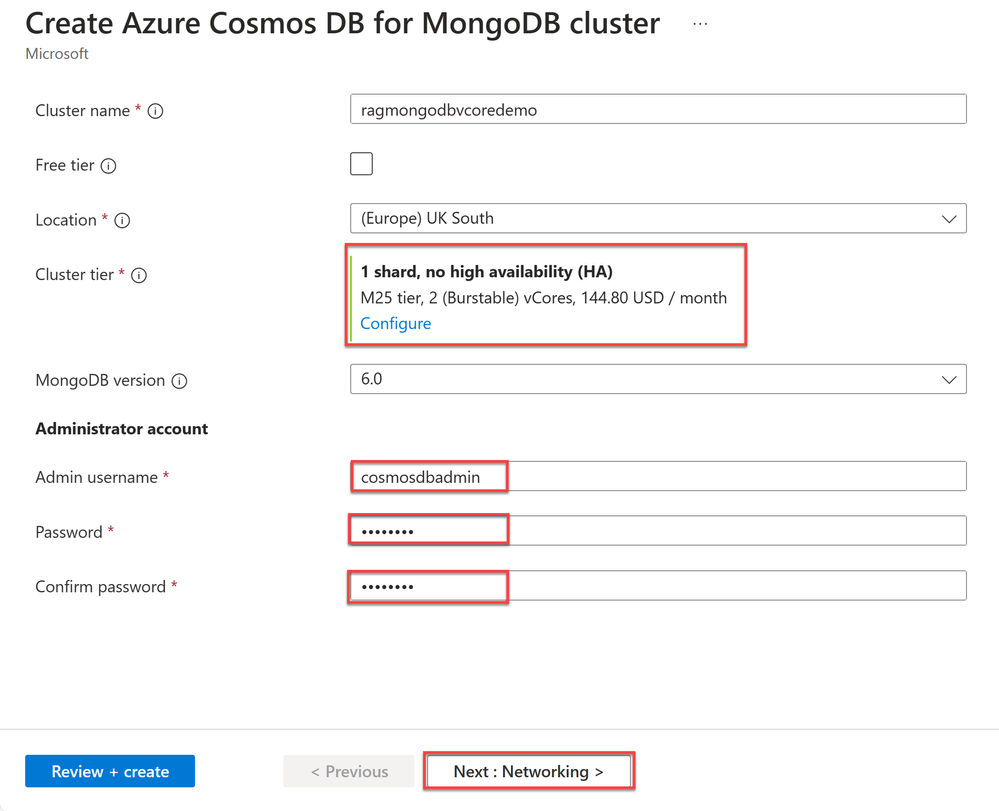Click the MongoDB version label

(x=100, y=380)
